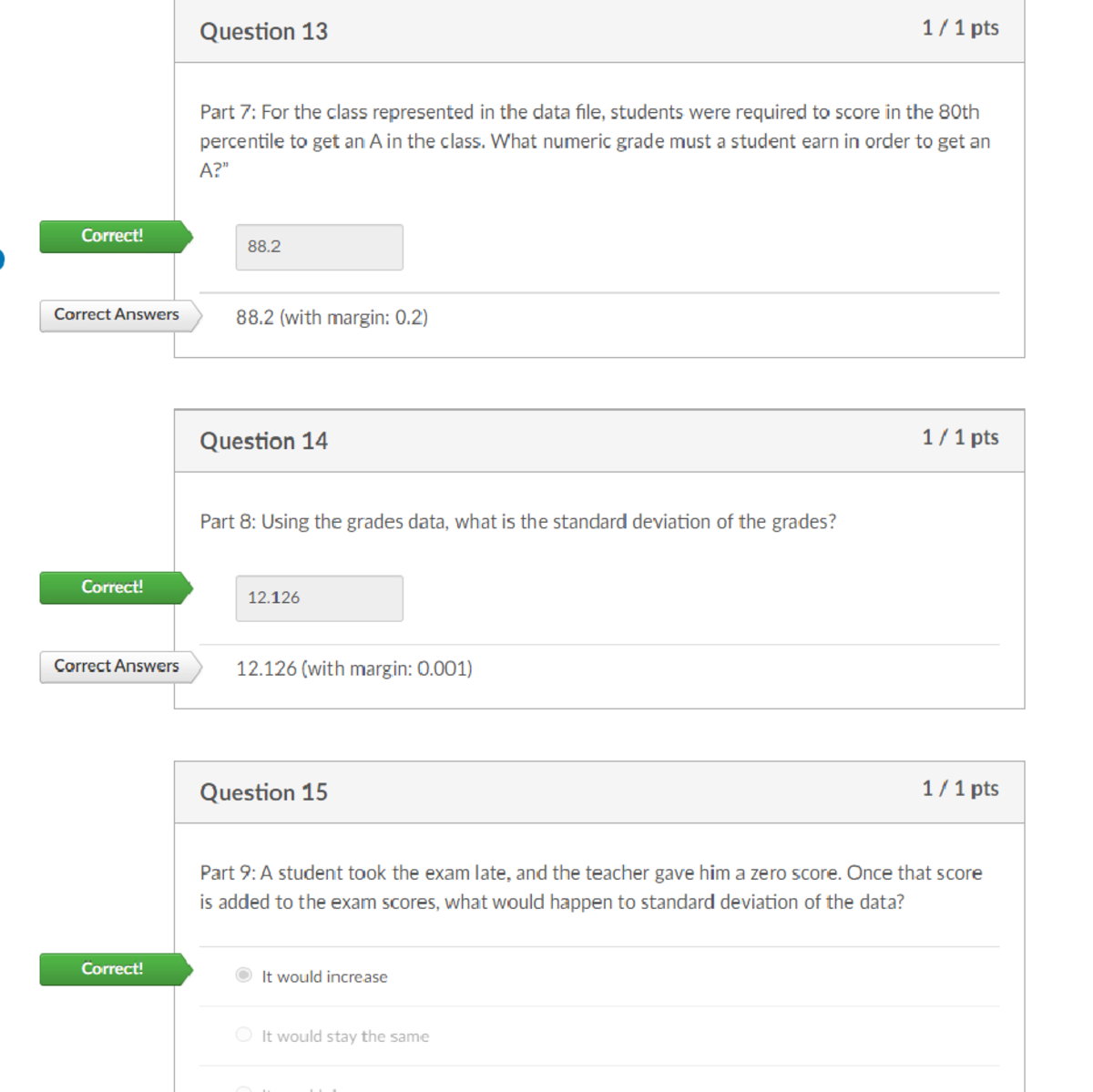This screenshot has width=1093, height=1092.
Task: Select the "It would stay the same" option
Action: point(243,1035)
